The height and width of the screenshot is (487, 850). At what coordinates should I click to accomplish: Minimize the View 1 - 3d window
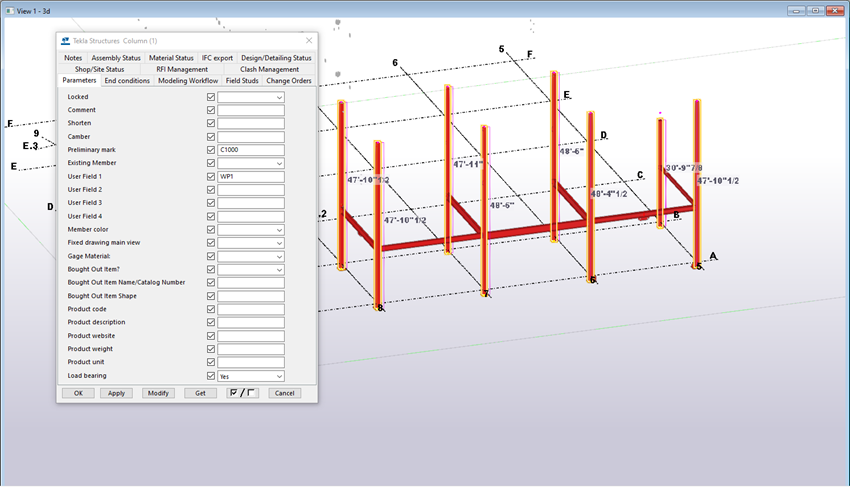[798, 9]
